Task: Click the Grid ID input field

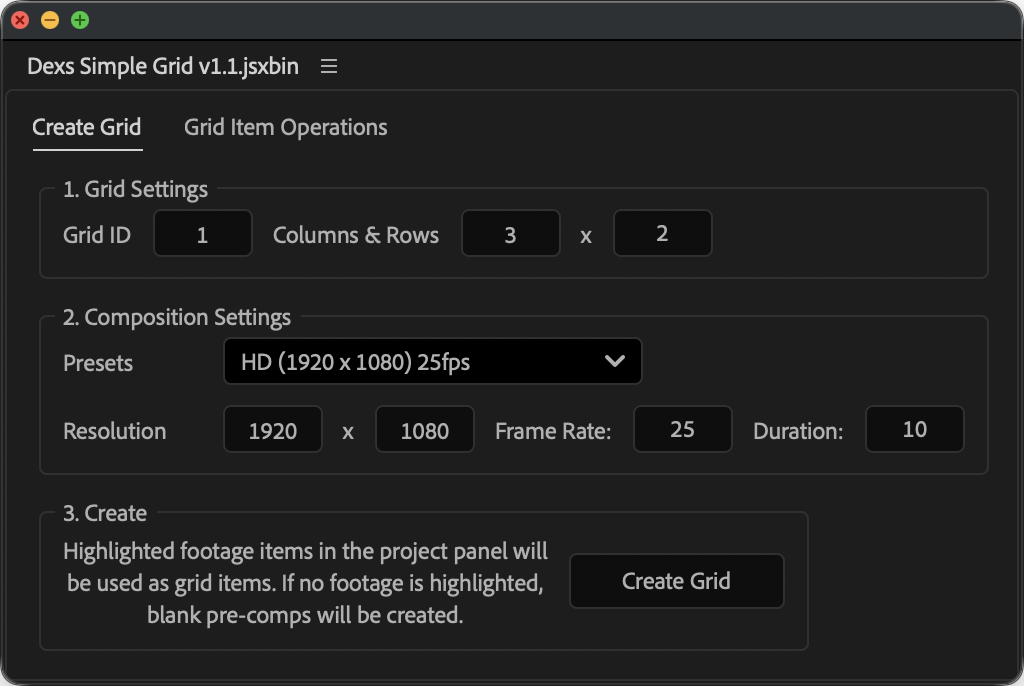Action: click(x=203, y=234)
